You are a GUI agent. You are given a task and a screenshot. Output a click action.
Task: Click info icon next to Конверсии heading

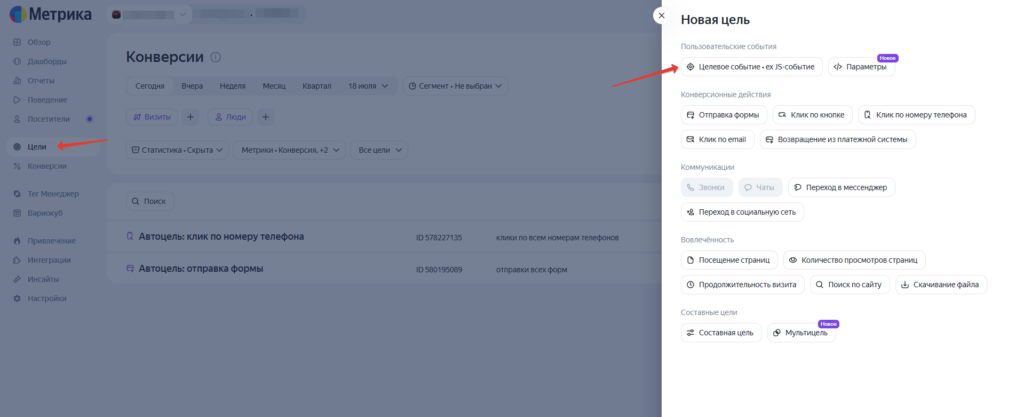point(216,57)
